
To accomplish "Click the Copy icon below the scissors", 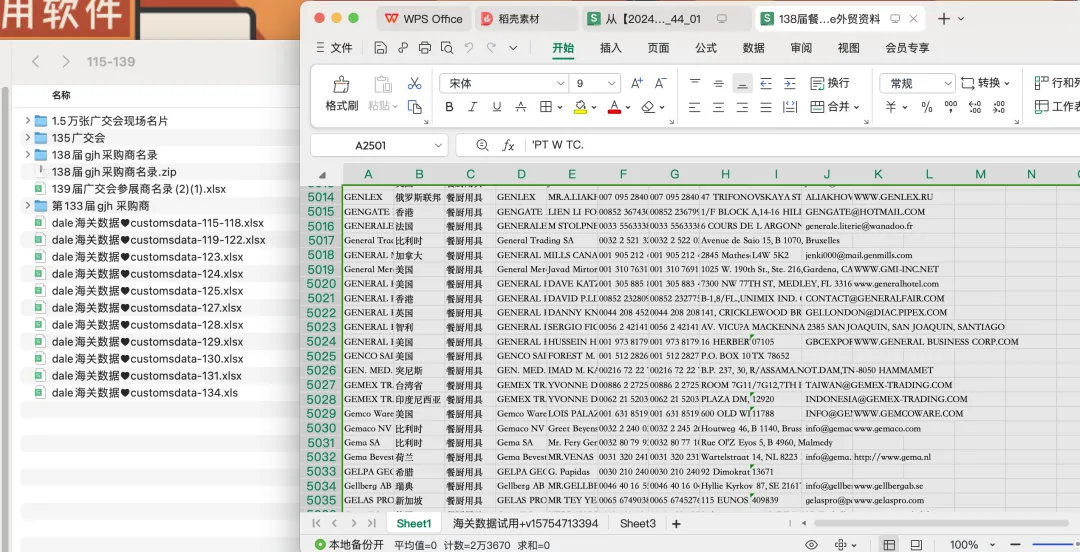I will tap(415, 107).
